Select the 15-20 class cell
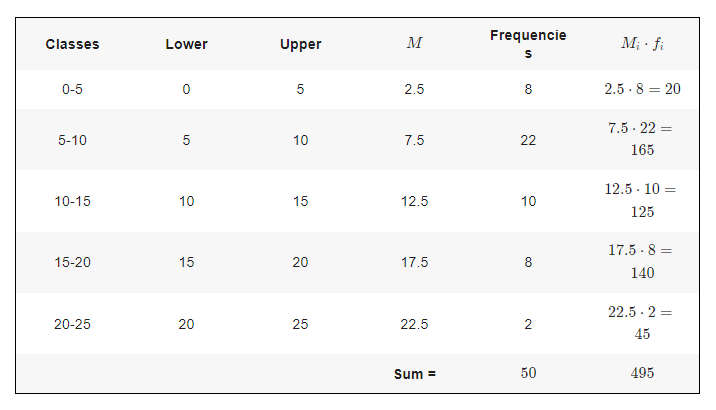The height and width of the screenshot is (410, 716). click(x=72, y=262)
